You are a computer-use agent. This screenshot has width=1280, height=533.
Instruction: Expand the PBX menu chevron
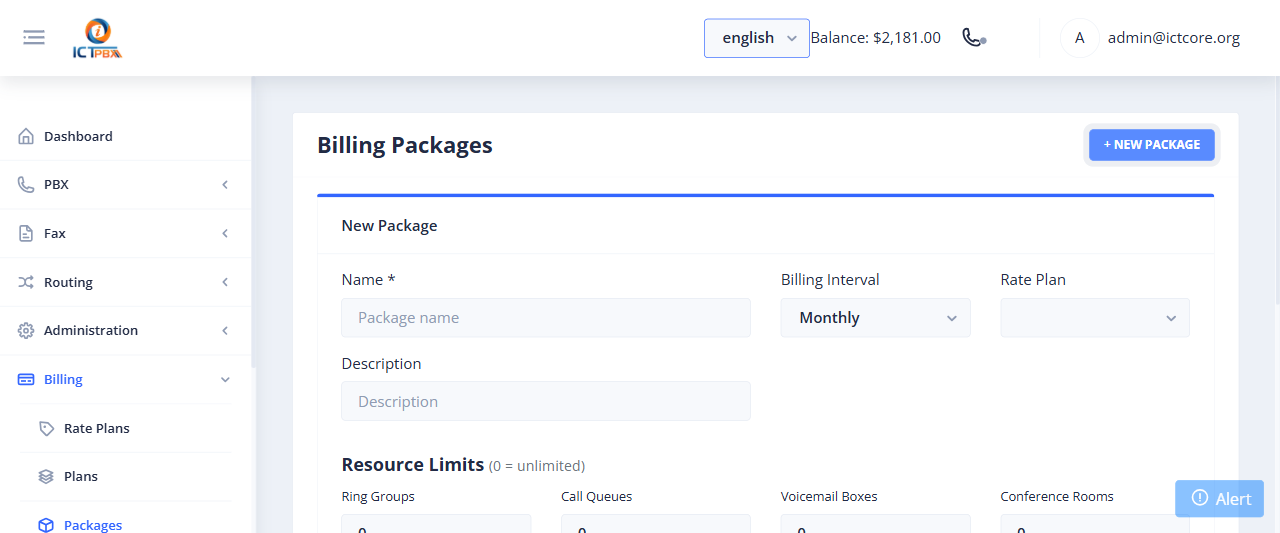pyautogui.click(x=225, y=185)
